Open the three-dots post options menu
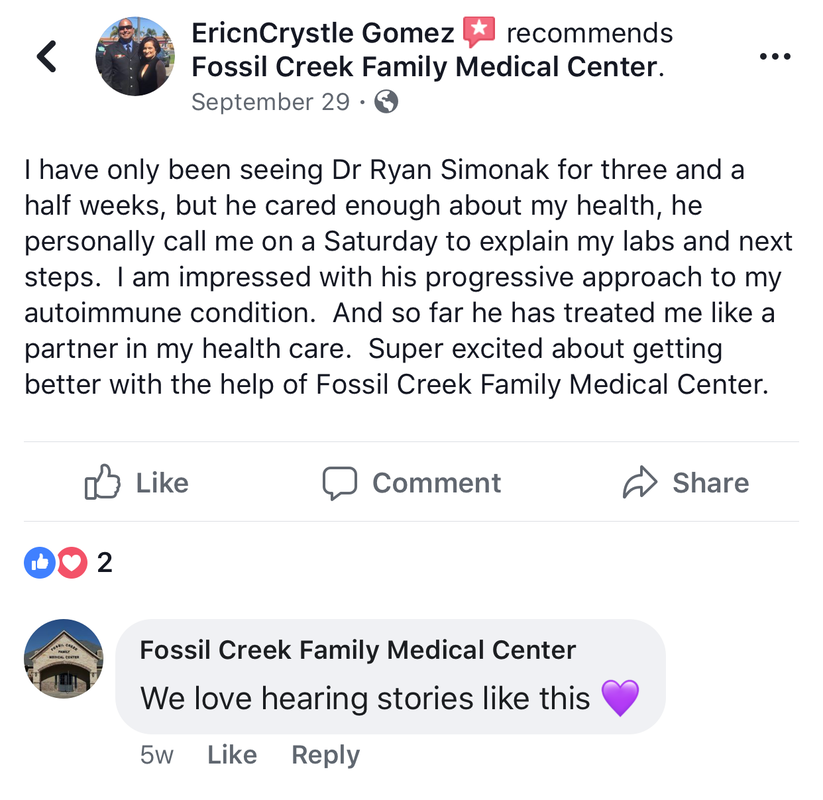This screenshot has width=823, height=800. click(x=775, y=56)
